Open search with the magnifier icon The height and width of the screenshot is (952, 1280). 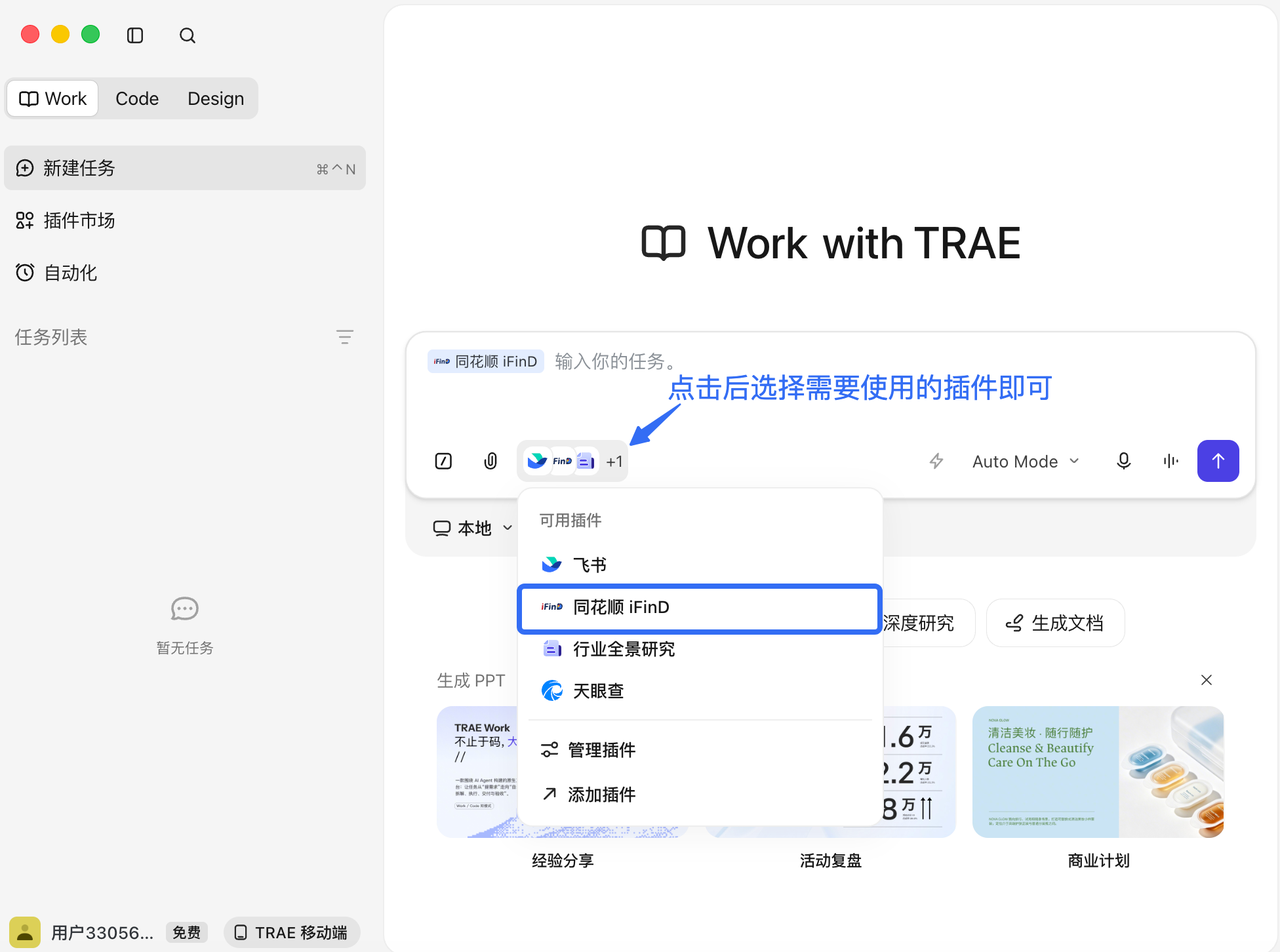pyautogui.click(x=187, y=35)
